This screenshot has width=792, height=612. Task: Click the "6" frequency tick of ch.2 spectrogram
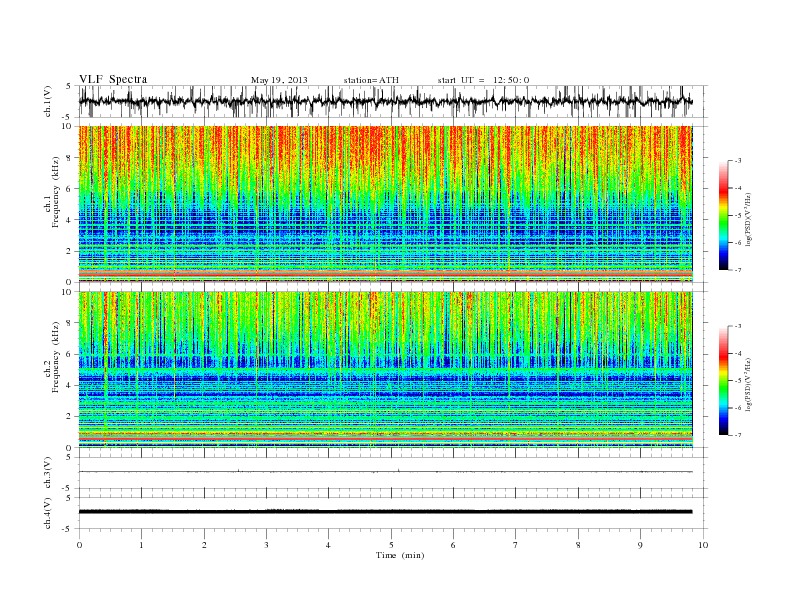pyautogui.click(x=69, y=354)
